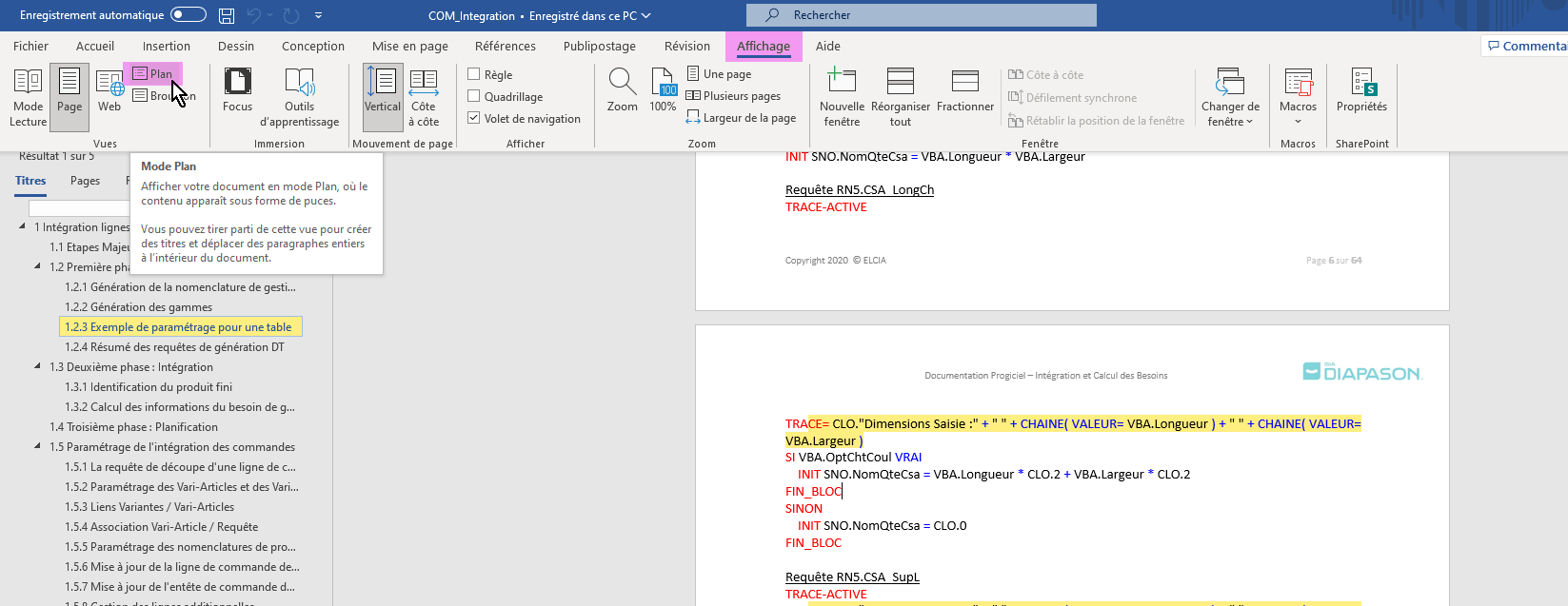Select Côte à côte page movement

tap(424, 97)
